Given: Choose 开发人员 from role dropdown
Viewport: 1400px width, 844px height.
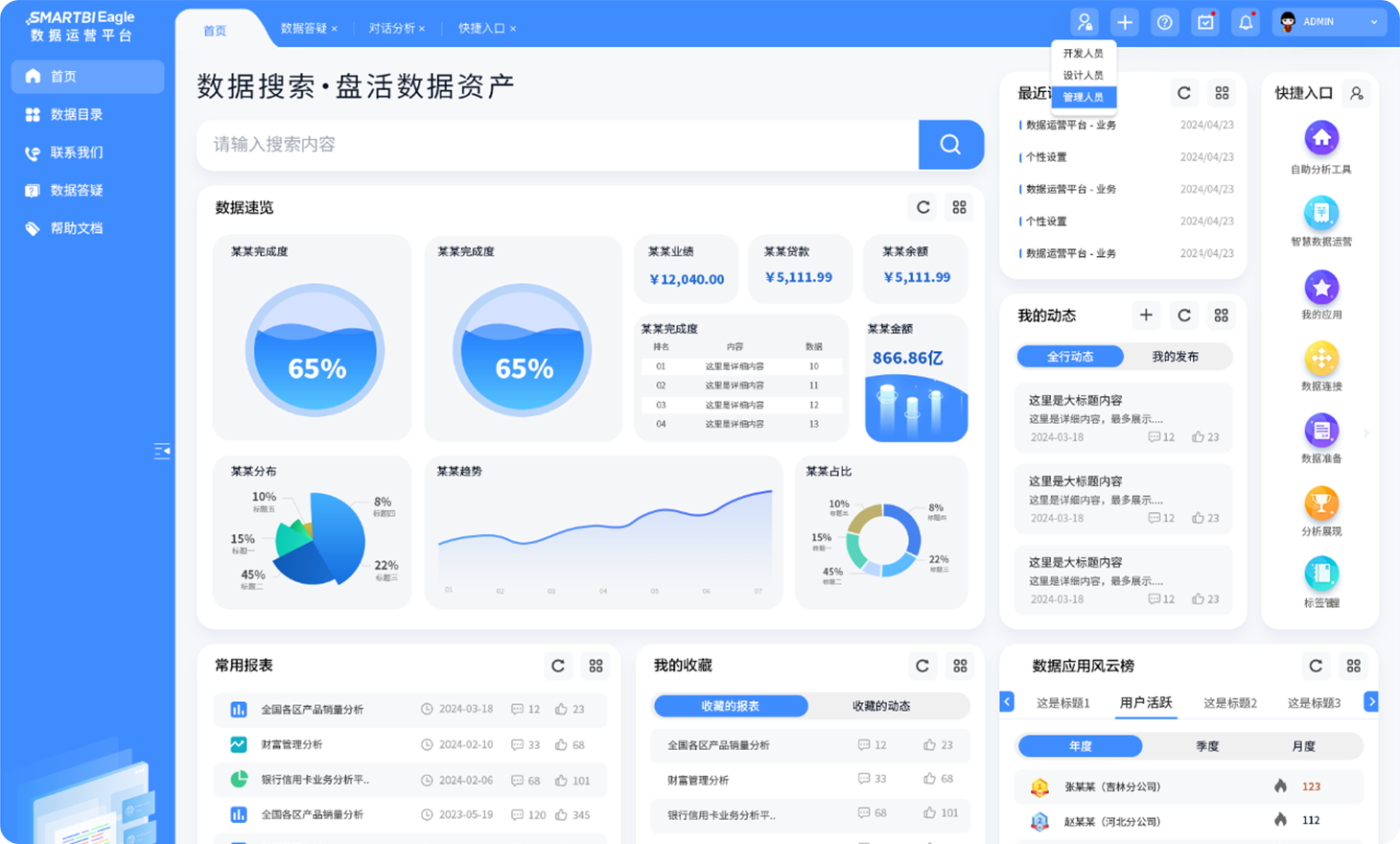Looking at the screenshot, I should coord(1083,54).
